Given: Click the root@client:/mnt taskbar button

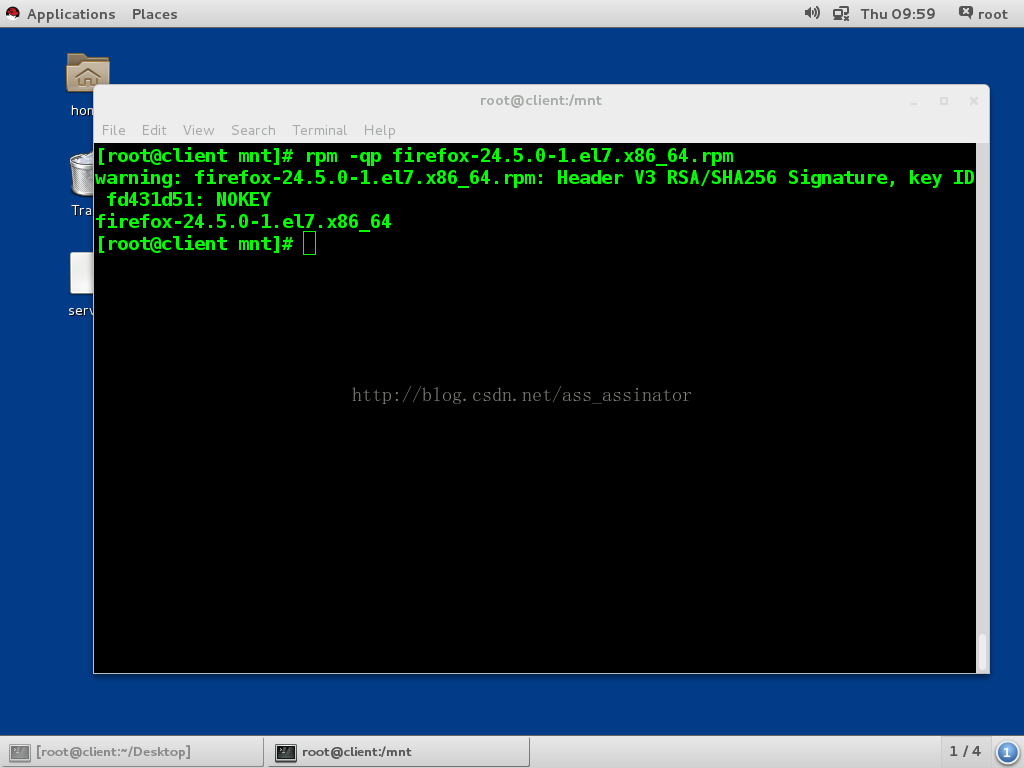Looking at the screenshot, I should (x=398, y=752).
